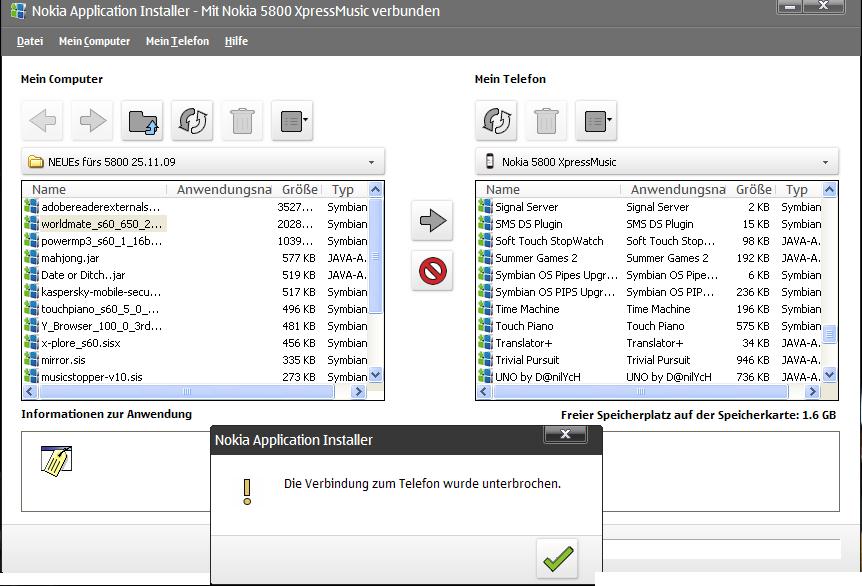Sort computer list by Größe column
This screenshot has width=862, height=586.
(300, 190)
